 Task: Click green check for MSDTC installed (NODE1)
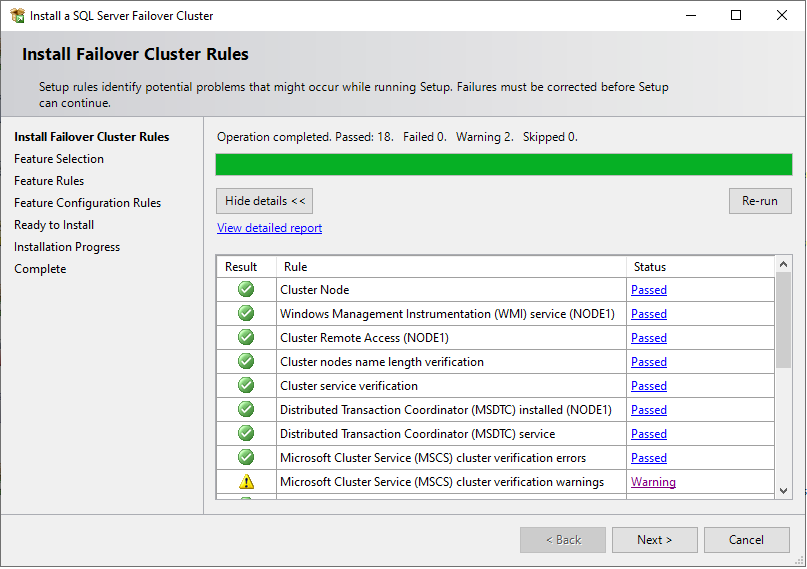click(x=246, y=410)
